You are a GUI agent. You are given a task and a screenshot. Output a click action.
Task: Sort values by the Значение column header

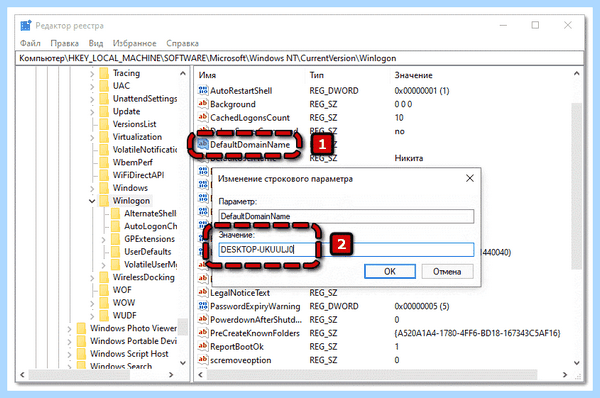tap(413, 75)
